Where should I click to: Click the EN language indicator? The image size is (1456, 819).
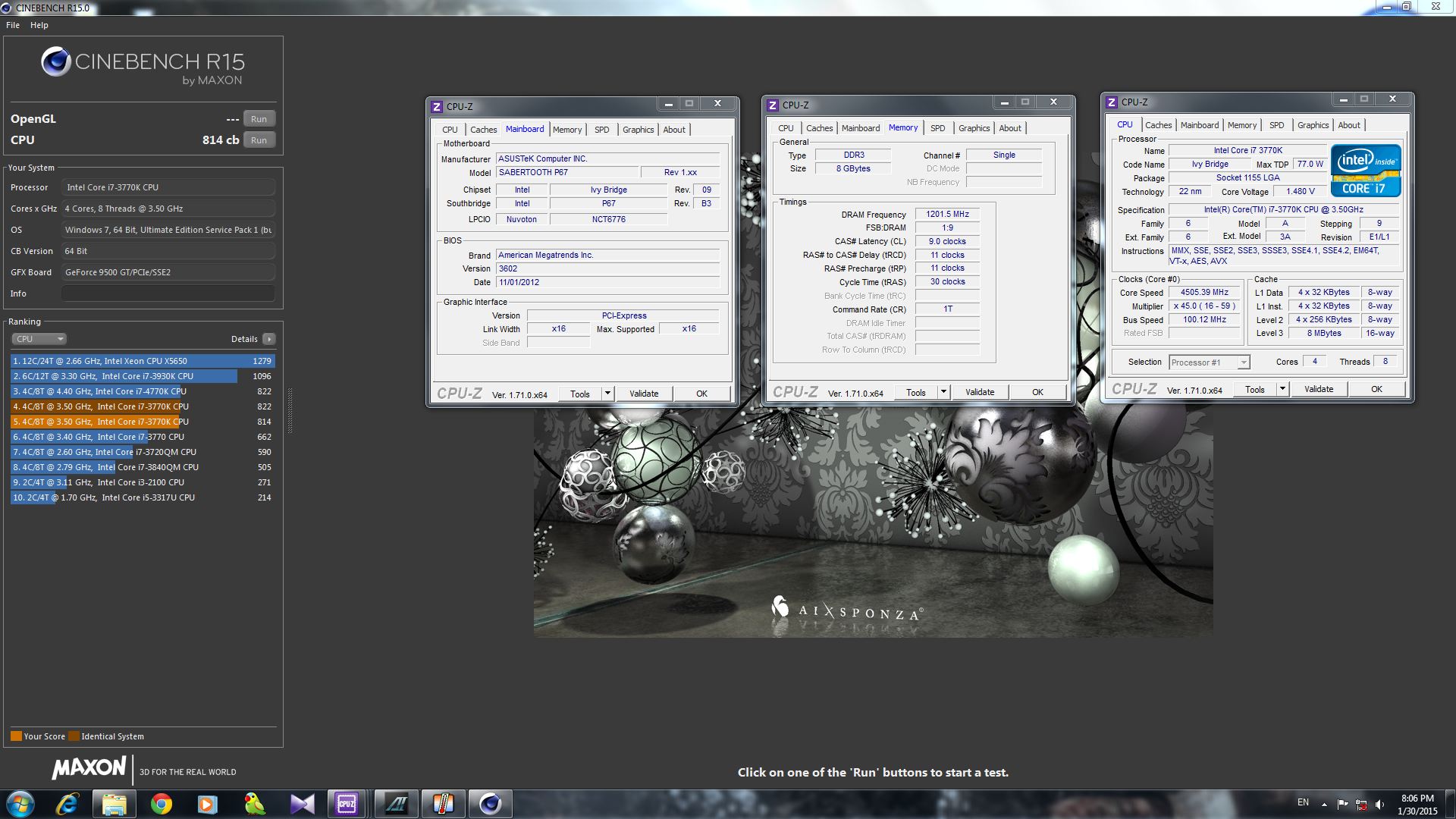1303,802
